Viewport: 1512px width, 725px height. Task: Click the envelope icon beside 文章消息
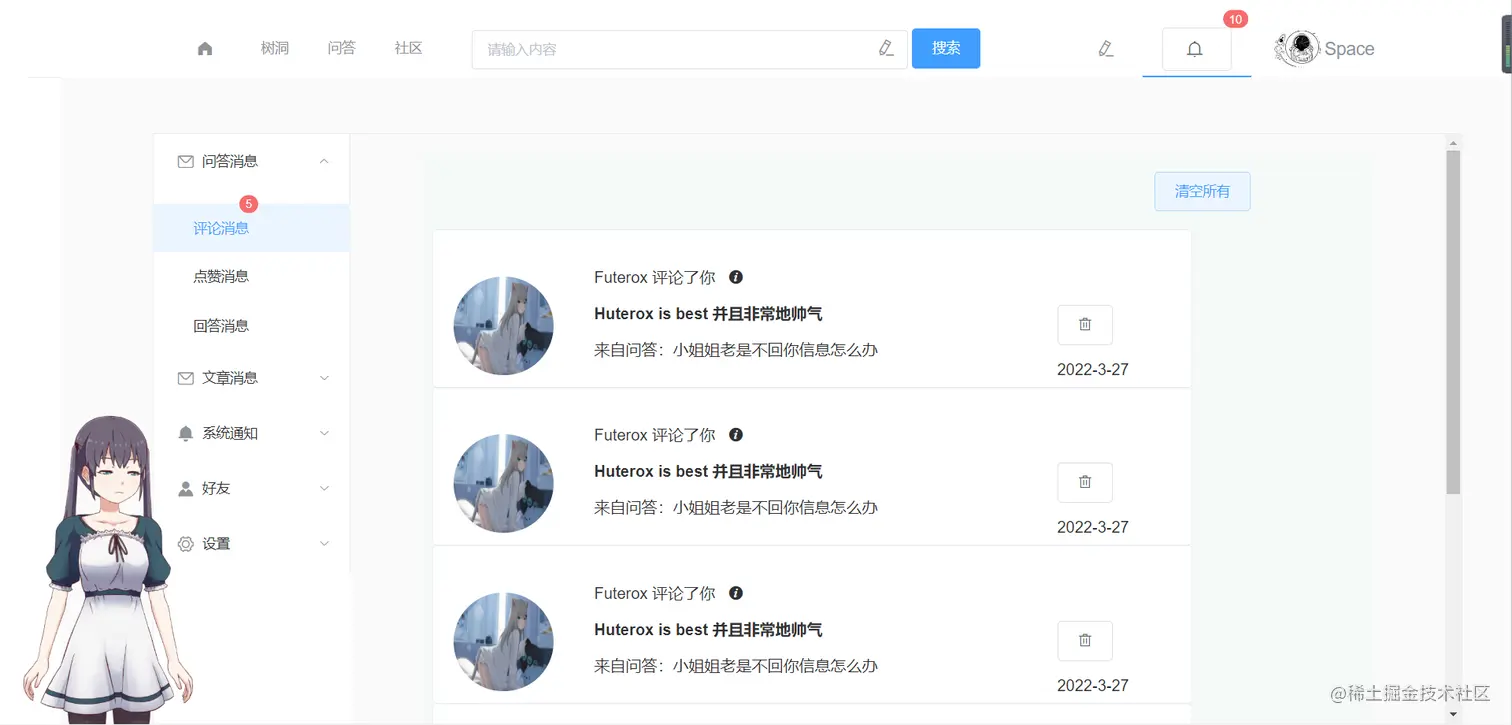[185, 377]
